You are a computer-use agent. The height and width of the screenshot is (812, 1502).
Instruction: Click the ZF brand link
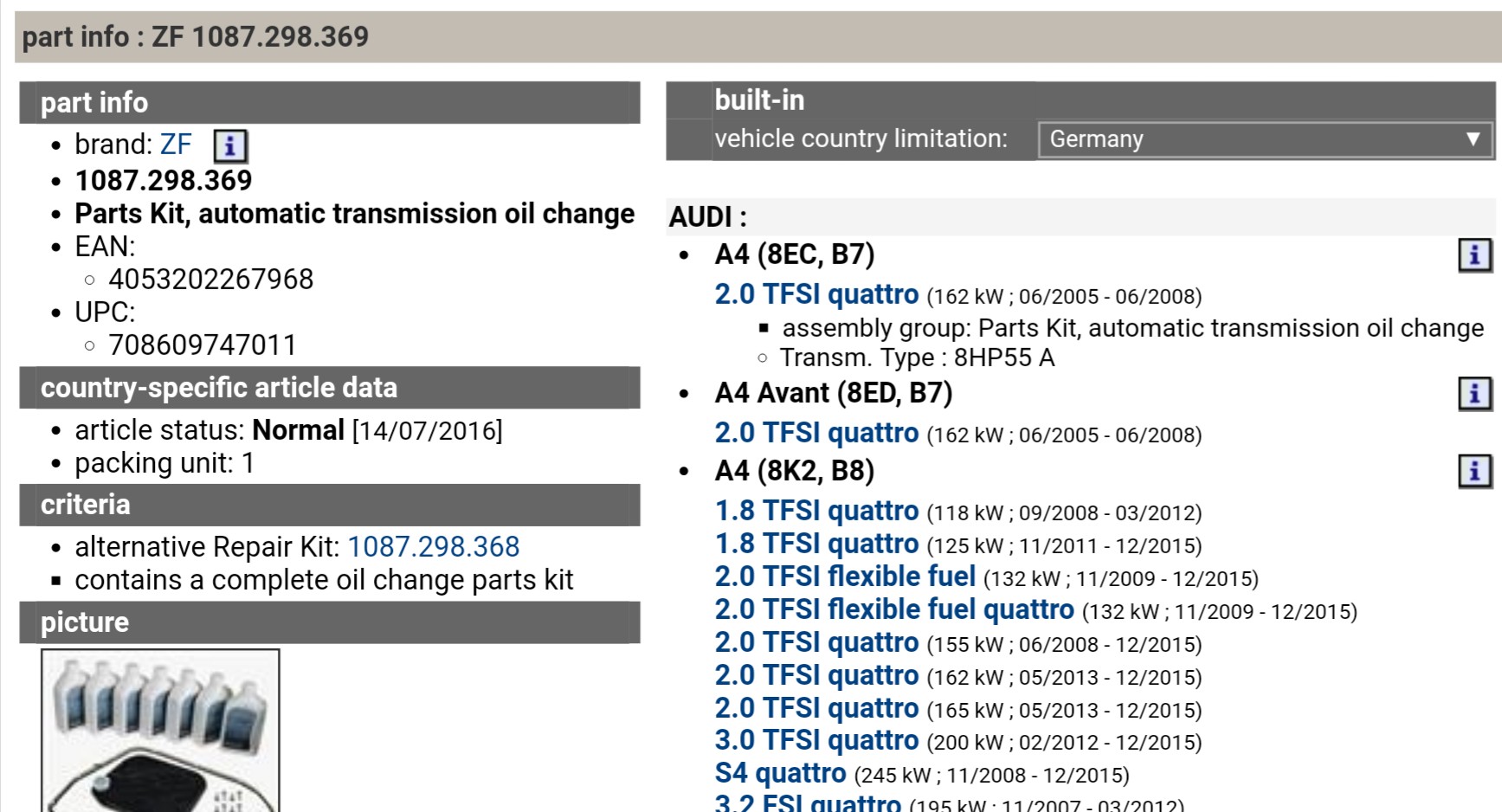[176, 145]
